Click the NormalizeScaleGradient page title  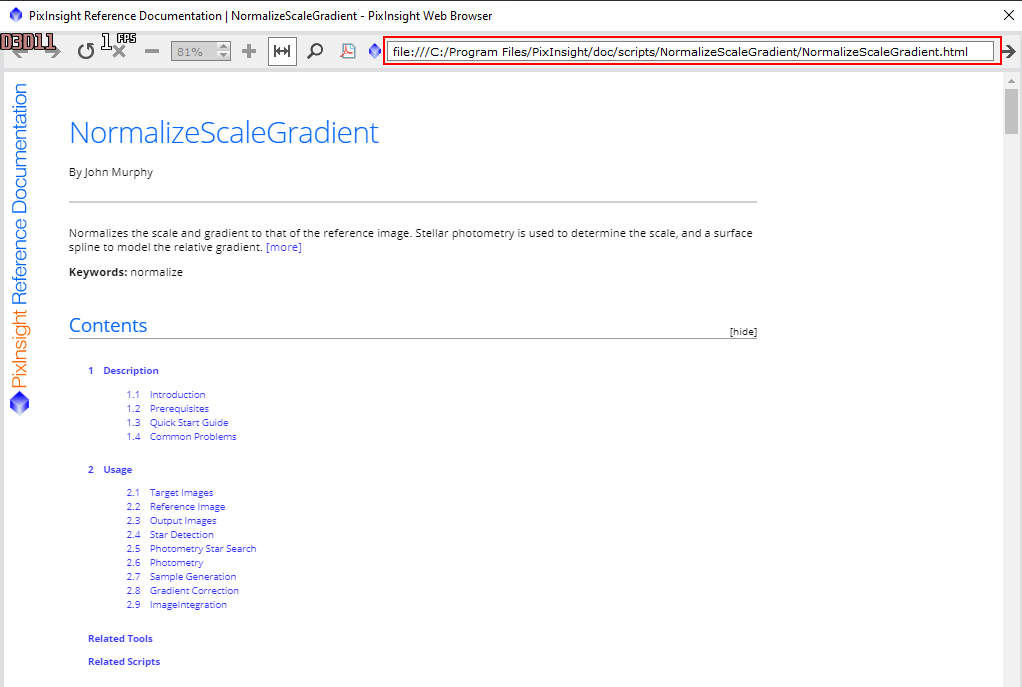224,133
